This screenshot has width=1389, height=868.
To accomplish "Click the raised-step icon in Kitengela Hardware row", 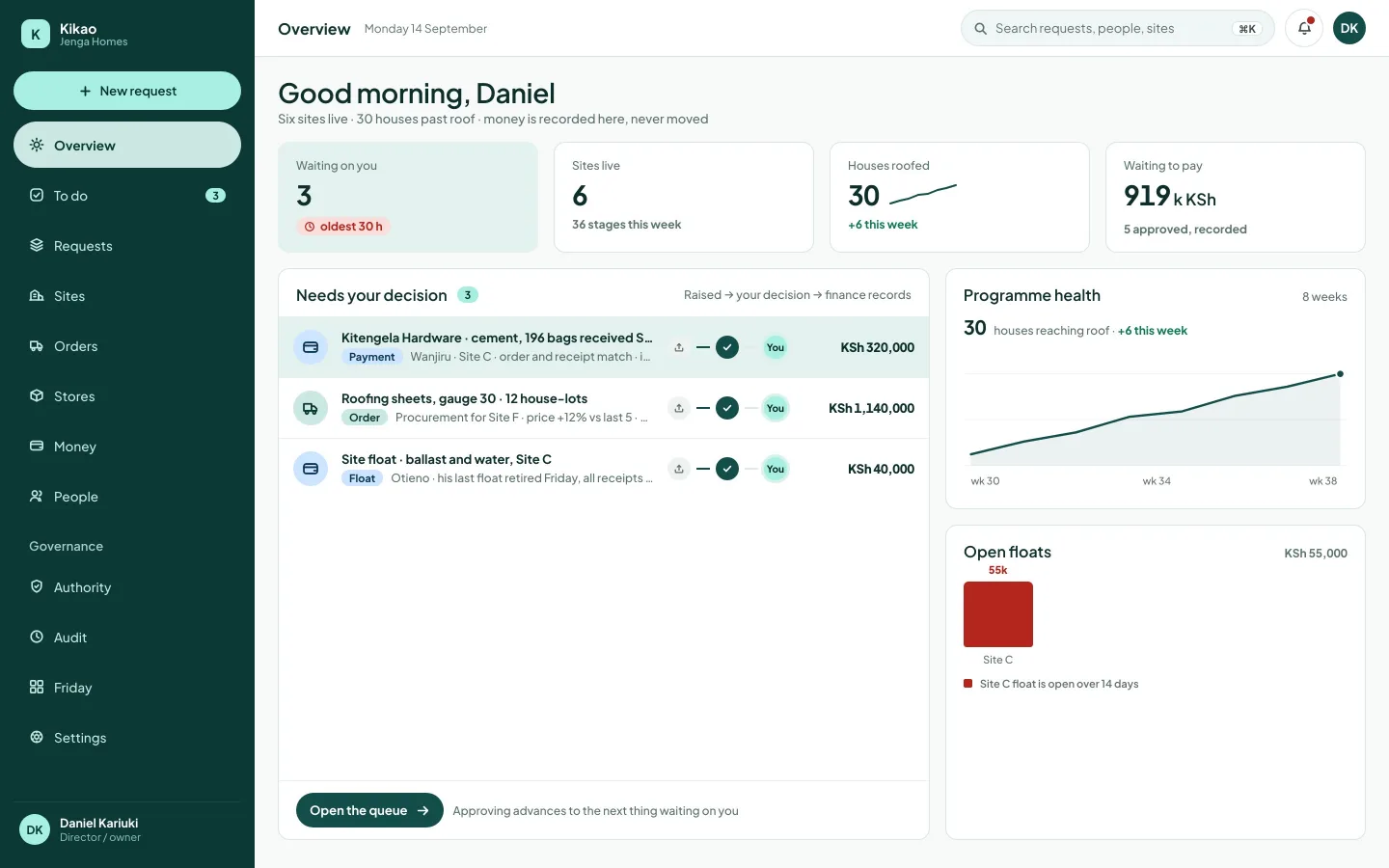I will pos(679,347).
